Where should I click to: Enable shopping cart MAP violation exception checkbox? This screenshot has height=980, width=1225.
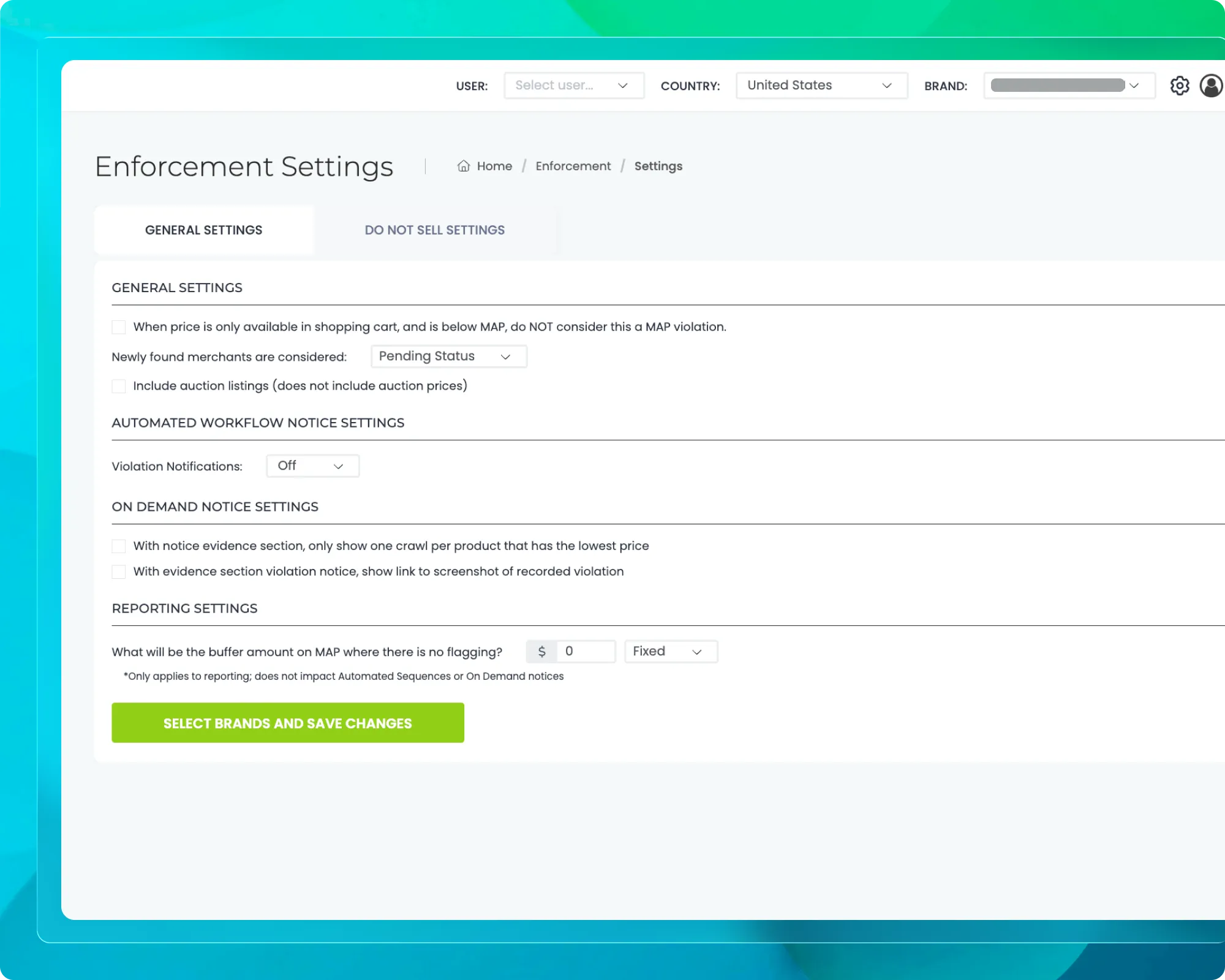pos(119,327)
